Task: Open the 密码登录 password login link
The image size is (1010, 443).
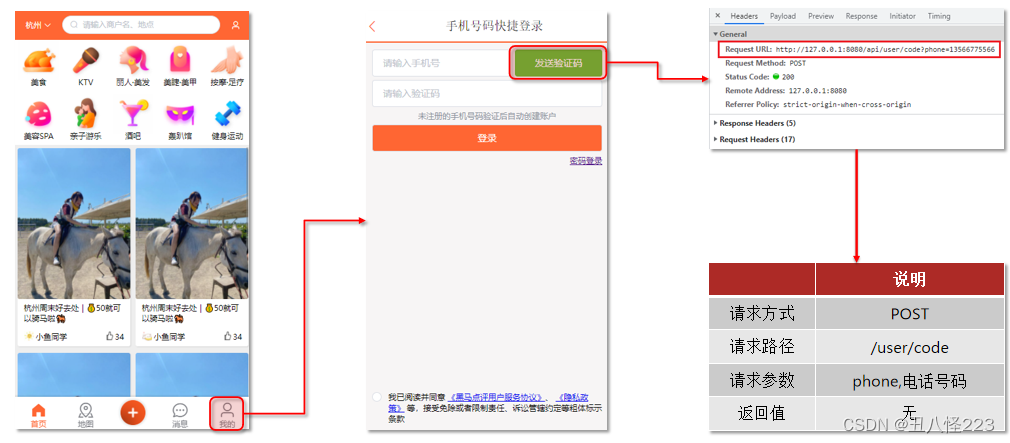Action: click(x=586, y=161)
